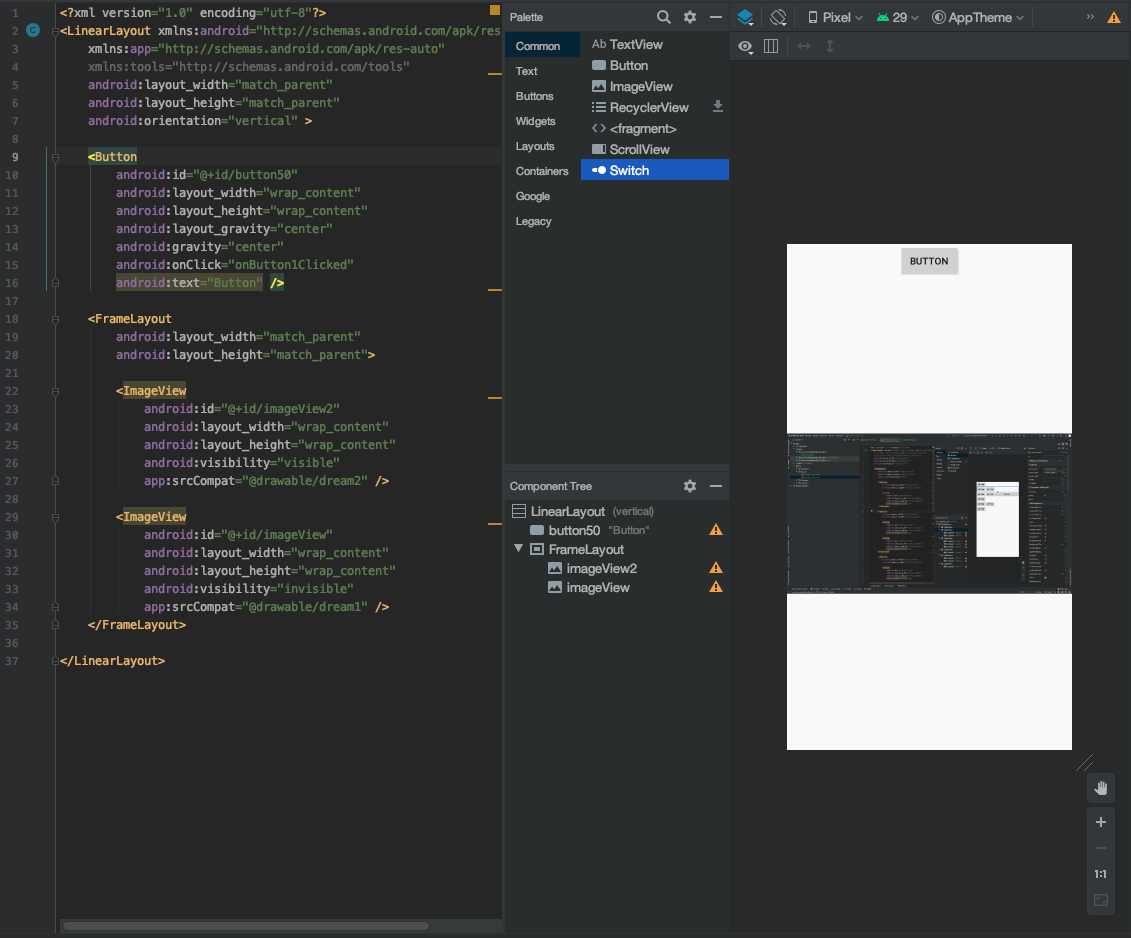Toggle view options eye icon
The image size is (1131, 938).
[745, 46]
